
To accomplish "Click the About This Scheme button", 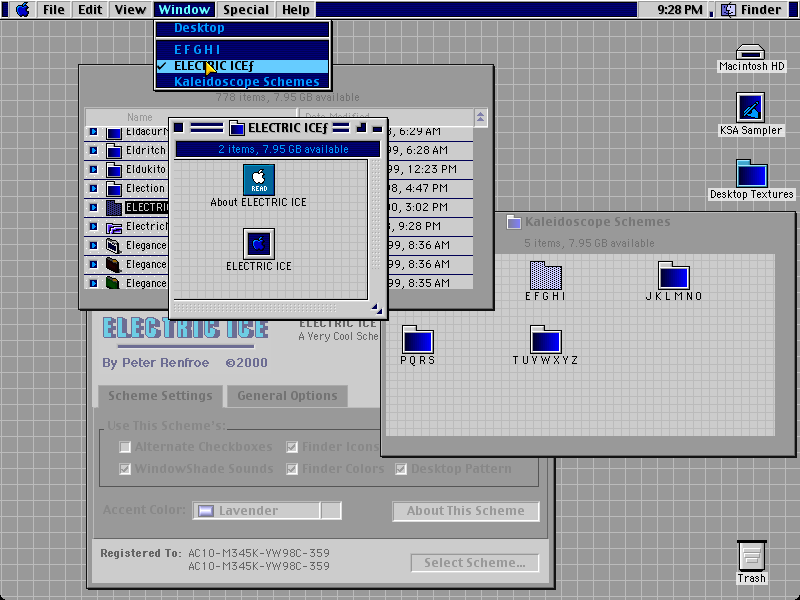I will [466, 511].
